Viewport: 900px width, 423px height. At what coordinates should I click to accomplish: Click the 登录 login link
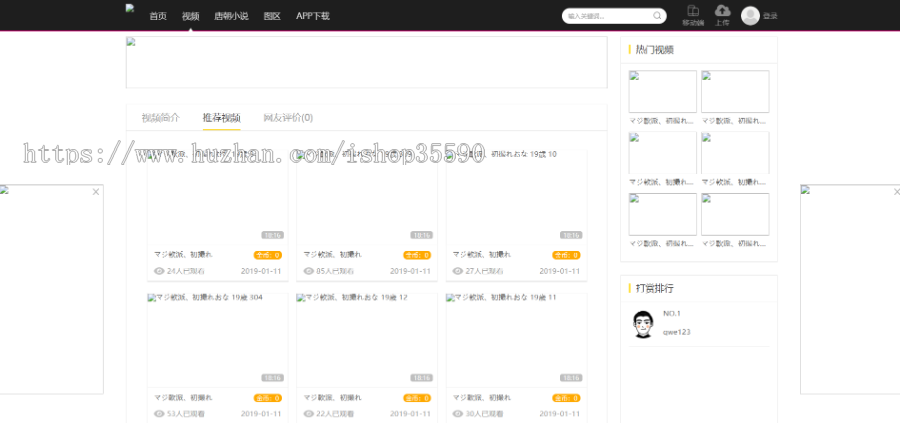(770, 16)
